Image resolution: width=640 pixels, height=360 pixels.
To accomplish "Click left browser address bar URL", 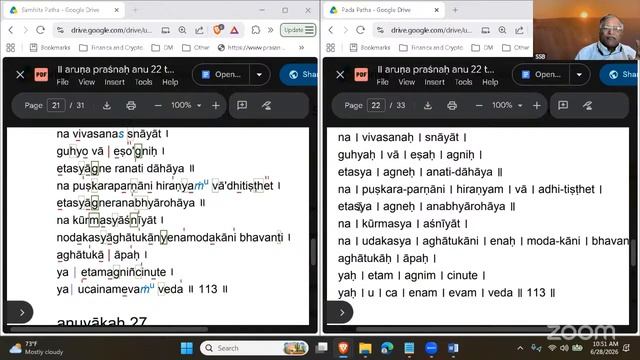I will (x=111, y=30).
